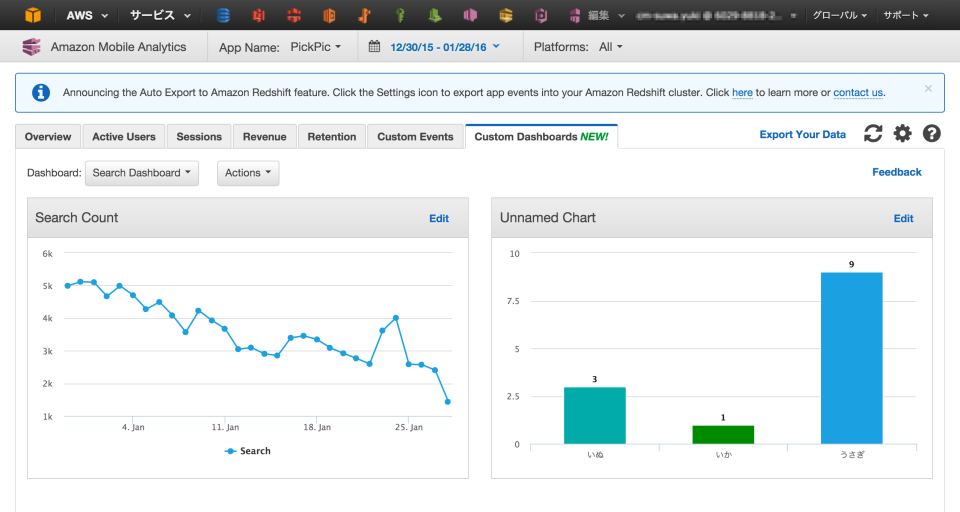Select the Custom Dashboards NEW! tab
Viewport: 960px width, 512px height.
click(541, 137)
